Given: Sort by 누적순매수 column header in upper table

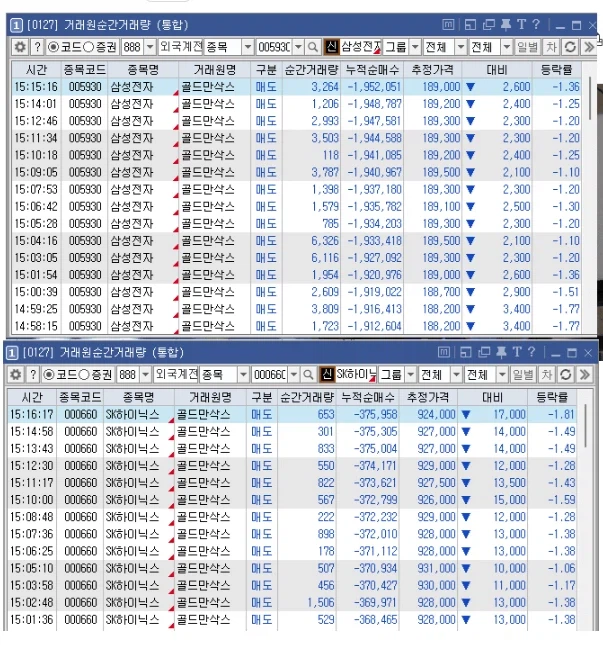Looking at the screenshot, I should pyautogui.click(x=372, y=70).
